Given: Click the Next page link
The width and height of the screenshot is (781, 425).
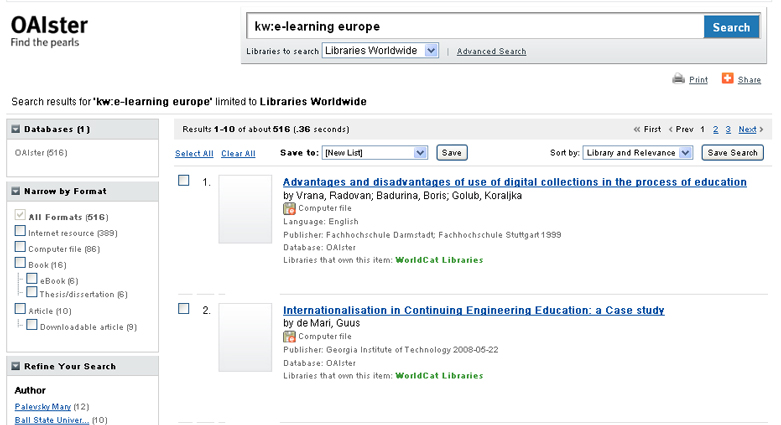Looking at the screenshot, I should [x=751, y=130].
